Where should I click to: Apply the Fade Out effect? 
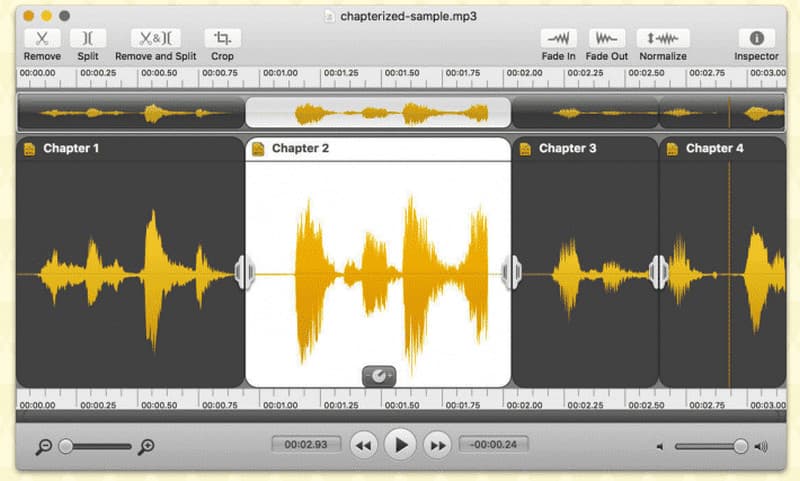(607, 39)
